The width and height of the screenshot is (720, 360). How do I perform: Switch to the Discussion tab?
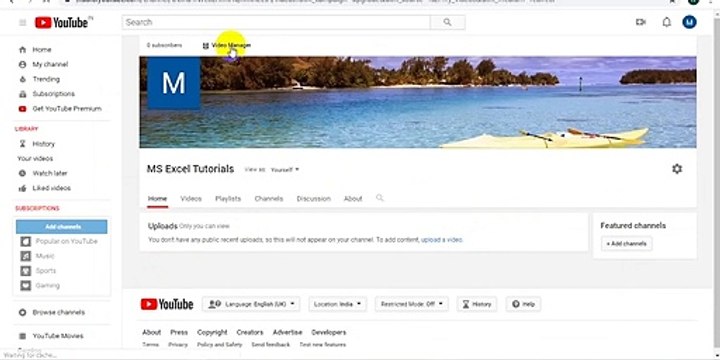(314, 199)
